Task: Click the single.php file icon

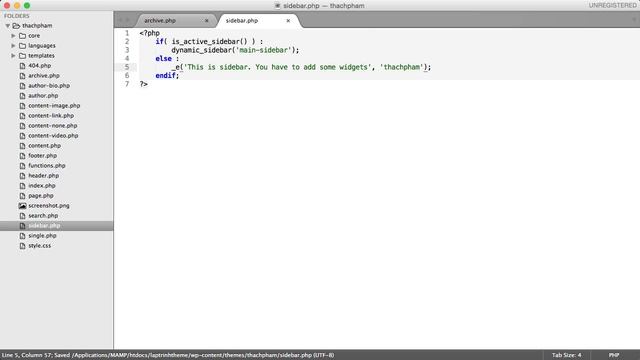Action: (22, 236)
